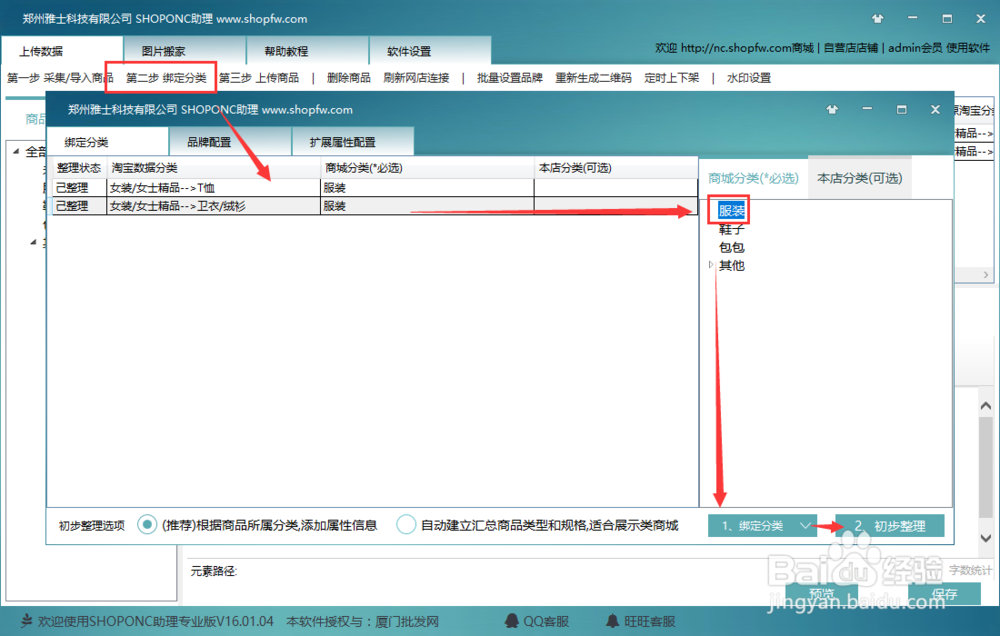Click 重新生成二维码 toolbar item
Screen dimensions: 1000x636
593,78
